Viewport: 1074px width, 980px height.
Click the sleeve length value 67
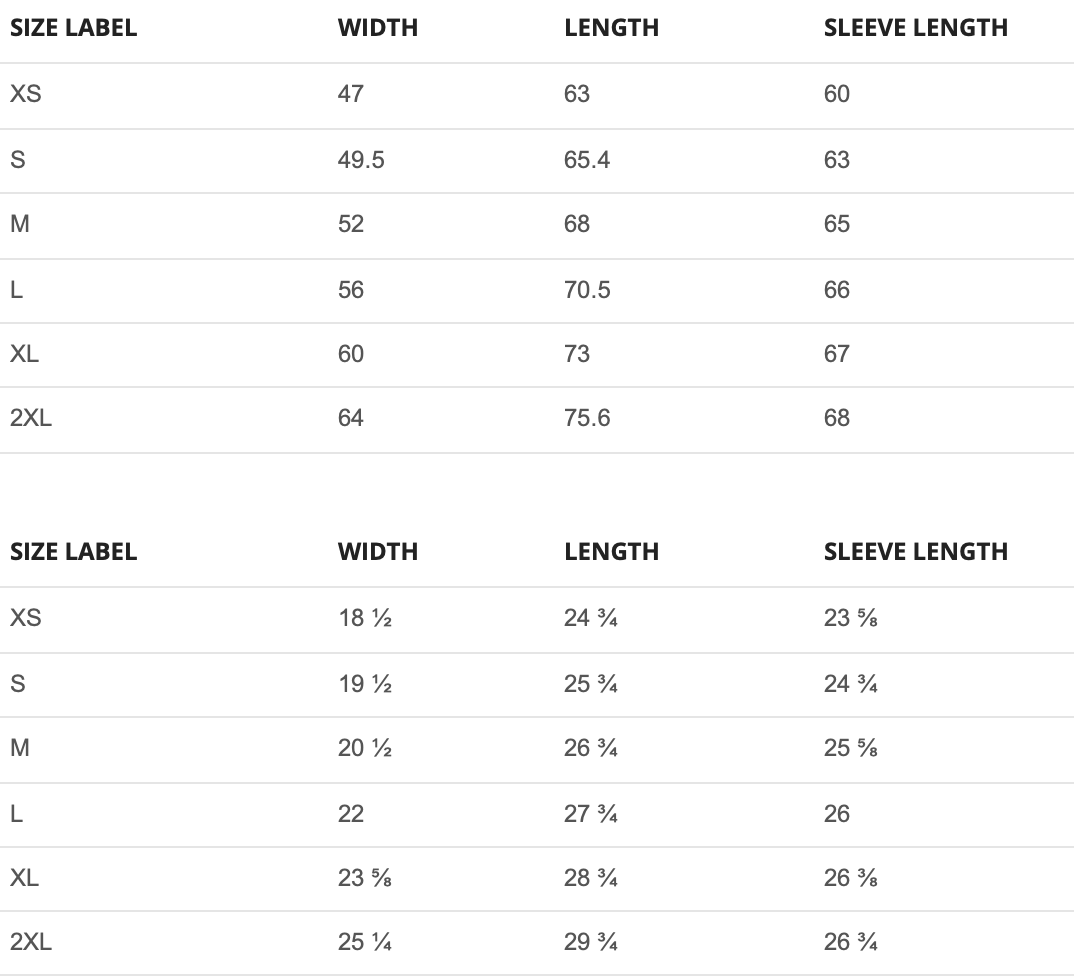[837, 354]
